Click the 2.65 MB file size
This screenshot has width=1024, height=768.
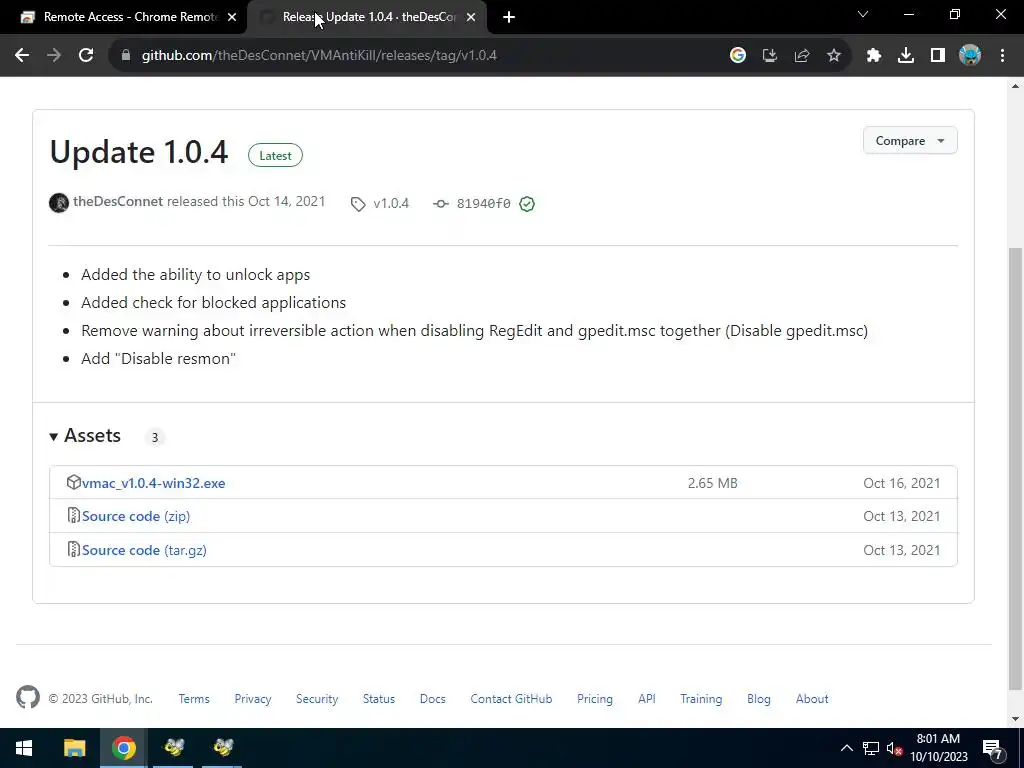712,483
